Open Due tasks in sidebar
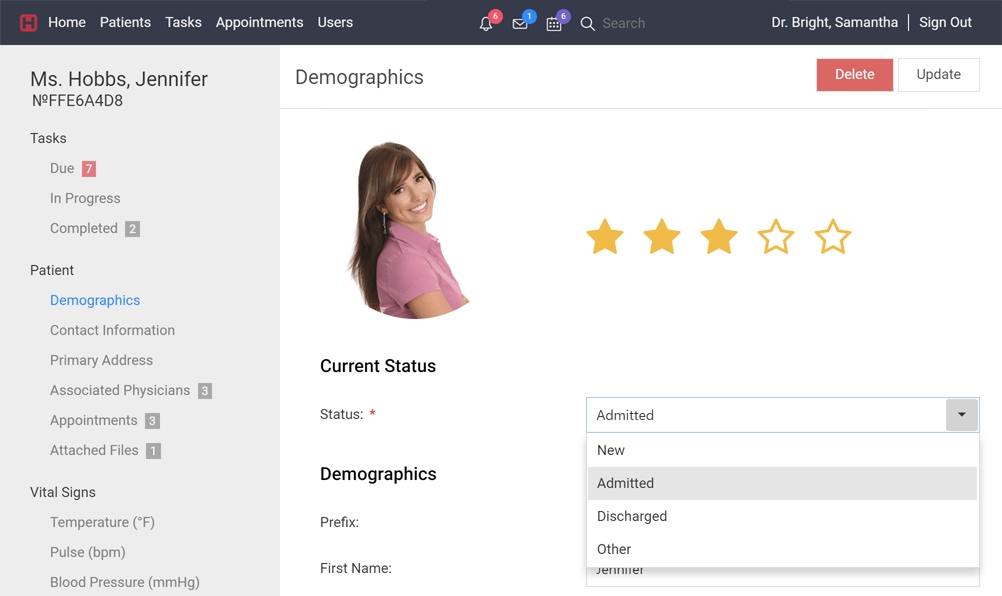This screenshot has width=1002, height=596. coord(62,169)
